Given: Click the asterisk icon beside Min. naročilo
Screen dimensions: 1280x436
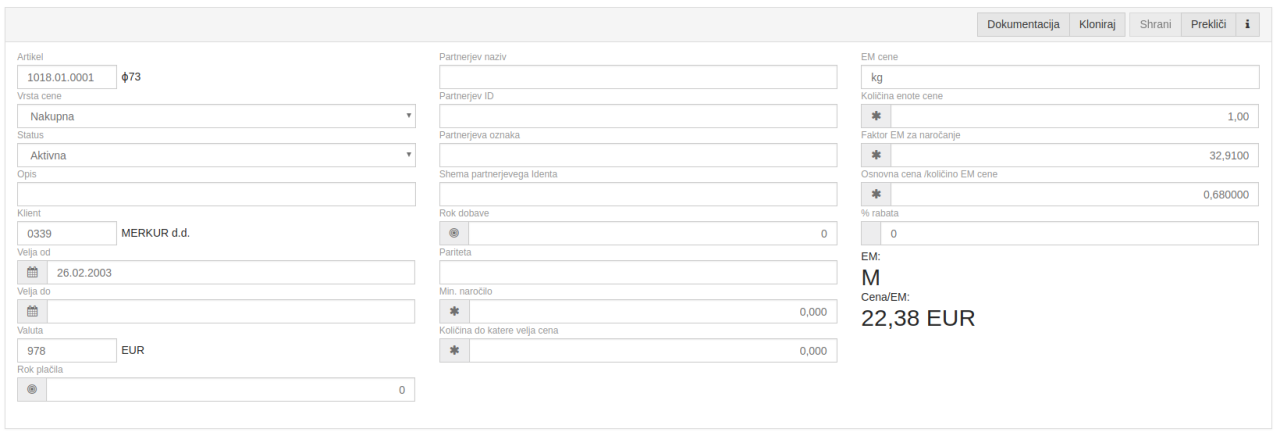Looking at the screenshot, I should click(x=454, y=312).
